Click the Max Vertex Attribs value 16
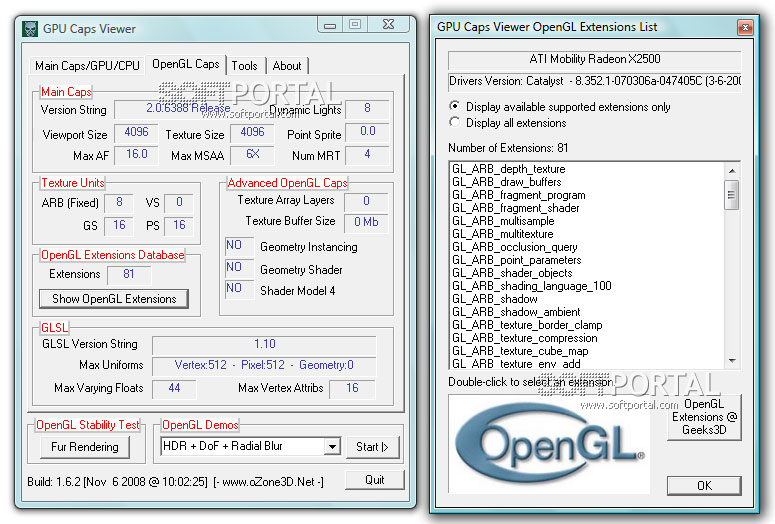This screenshot has width=775, height=524. coord(352,389)
